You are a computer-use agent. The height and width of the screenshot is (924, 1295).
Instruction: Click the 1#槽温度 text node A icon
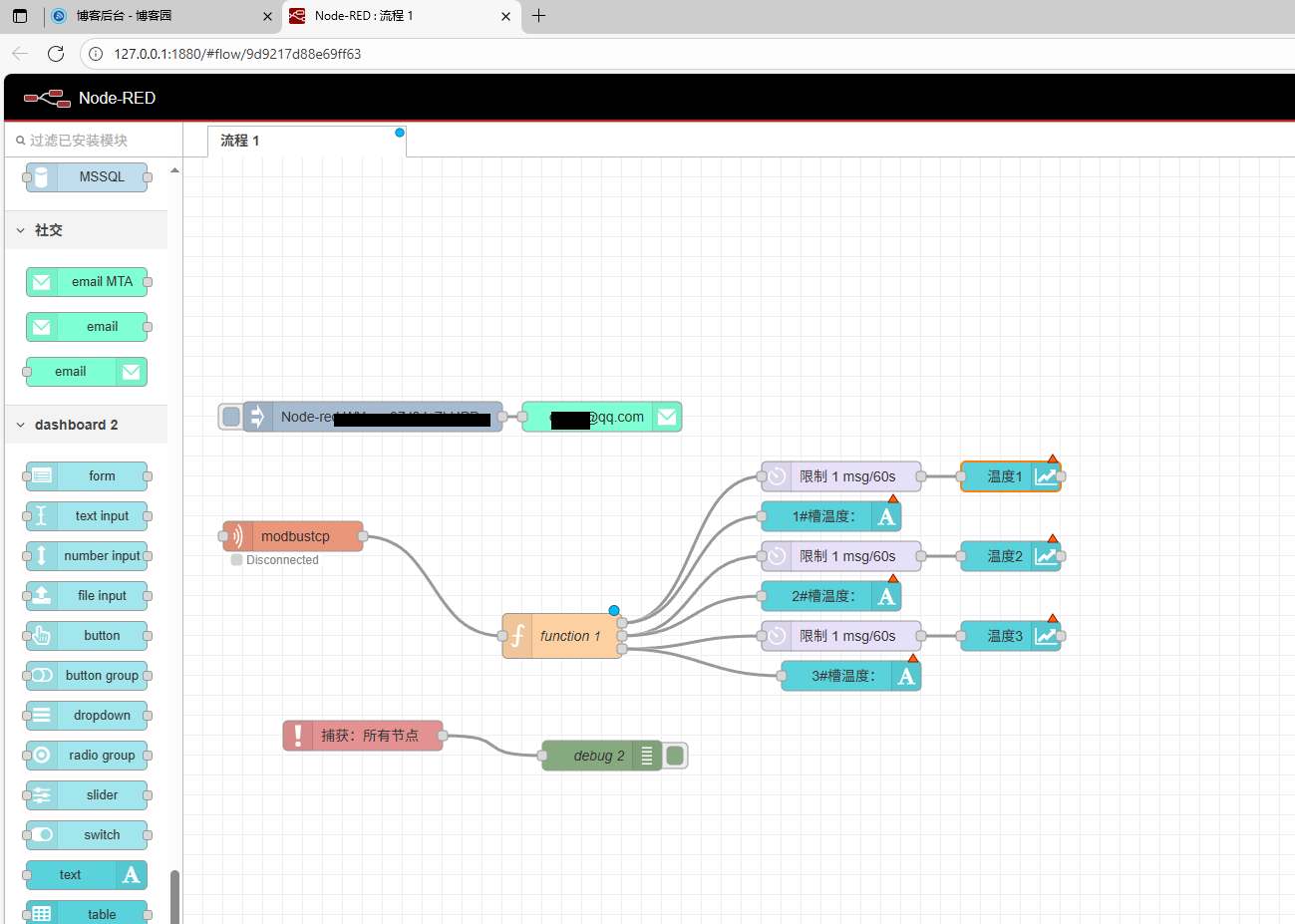886,516
